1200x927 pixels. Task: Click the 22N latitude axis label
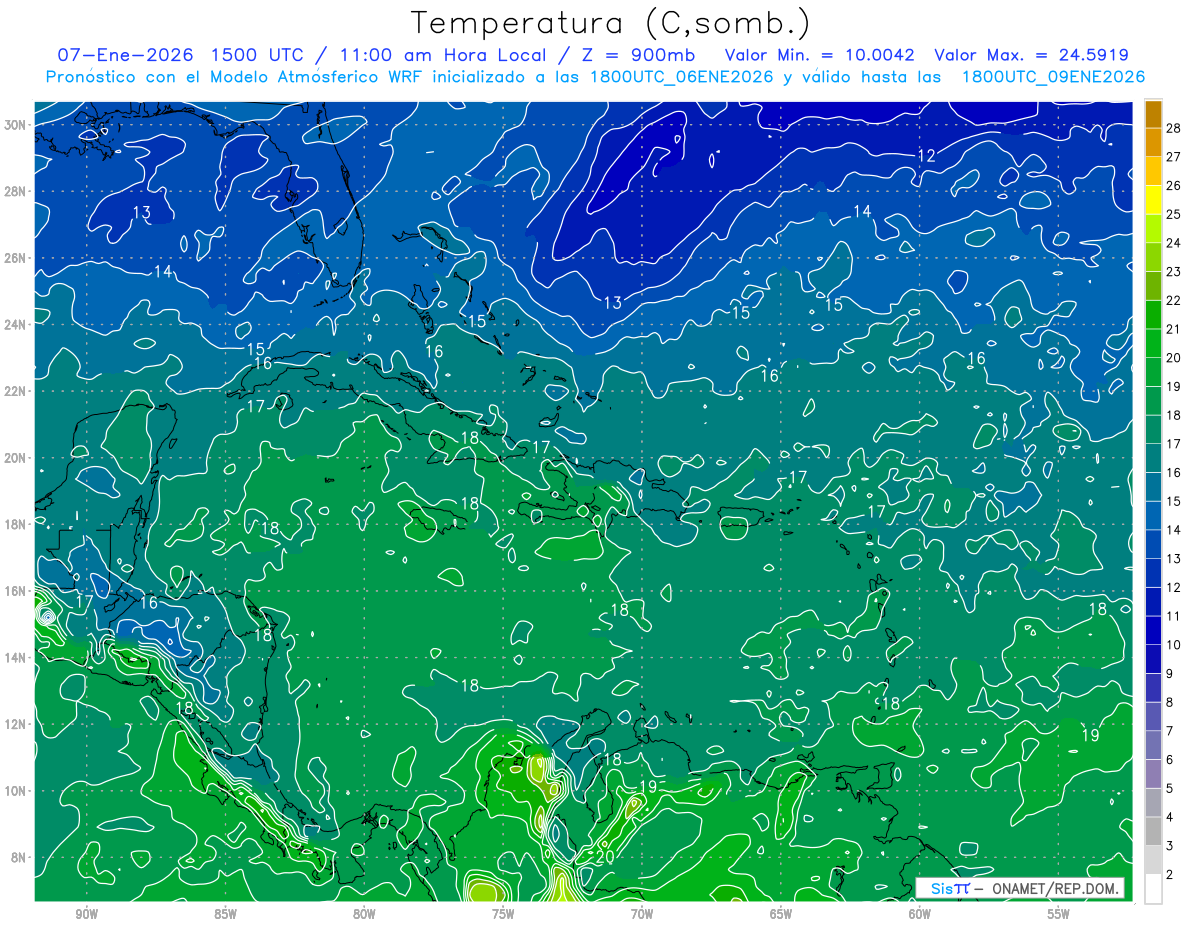click(15, 391)
